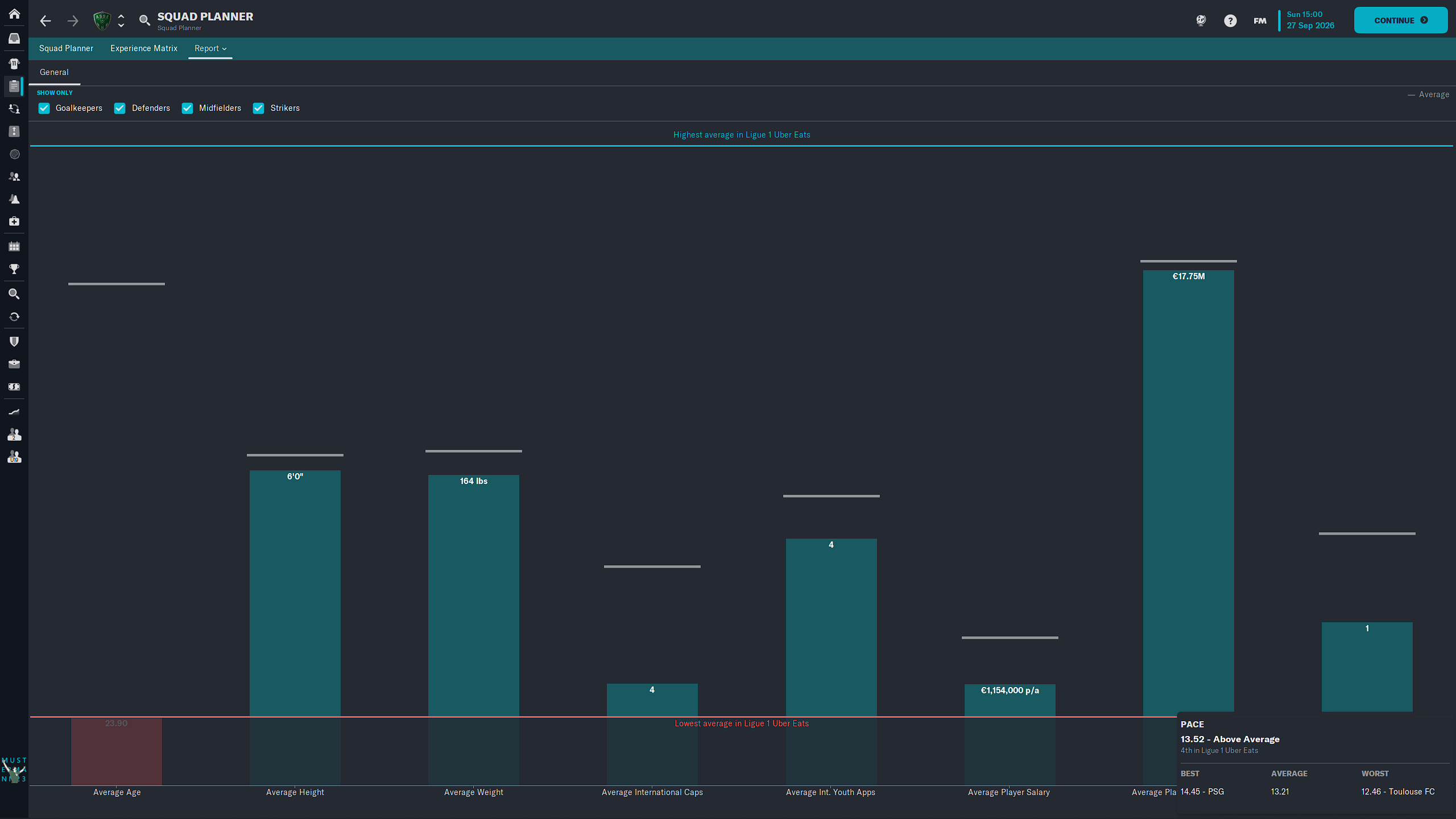Image resolution: width=1456 pixels, height=819 pixels.
Task: Open the Medical Centre icon
Action: [14, 221]
